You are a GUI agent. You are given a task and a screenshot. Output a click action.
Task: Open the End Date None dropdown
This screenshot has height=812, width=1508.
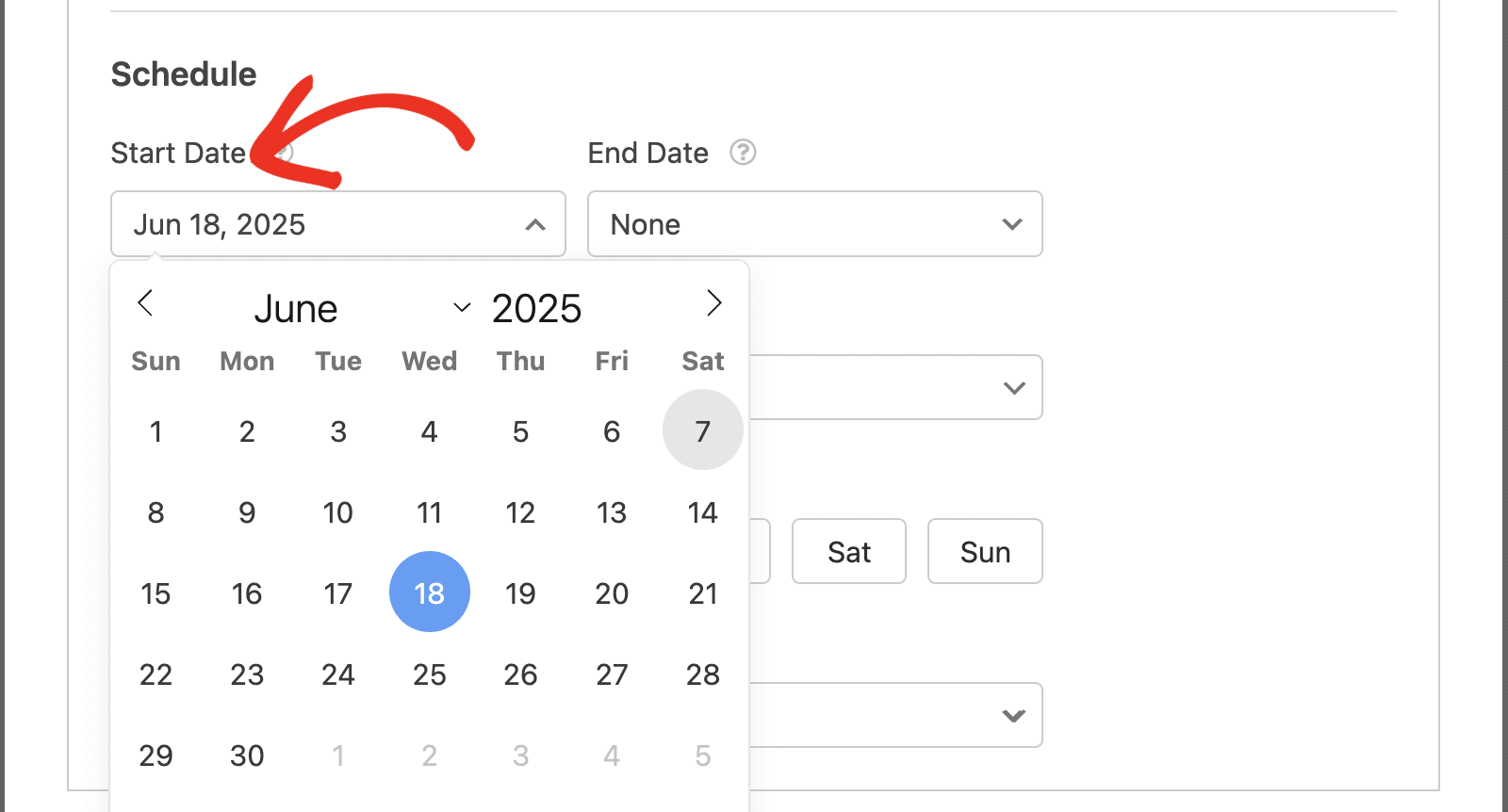coord(815,224)
